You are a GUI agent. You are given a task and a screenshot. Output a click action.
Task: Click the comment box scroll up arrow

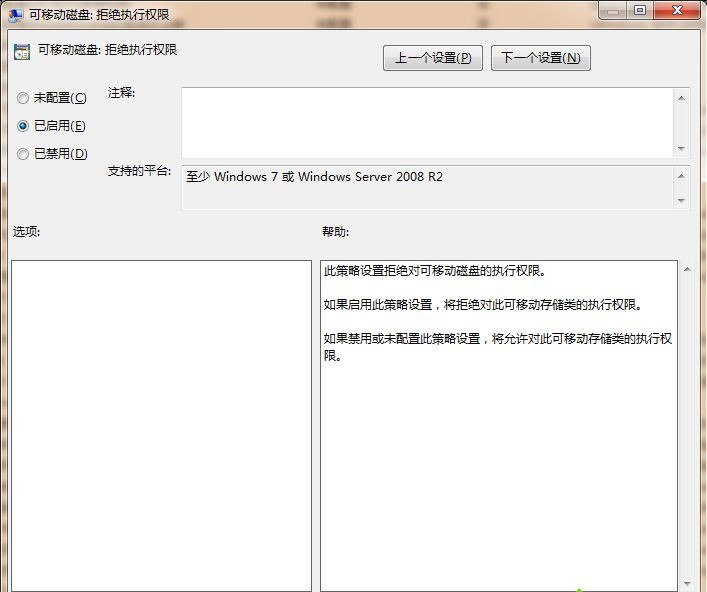681,98
